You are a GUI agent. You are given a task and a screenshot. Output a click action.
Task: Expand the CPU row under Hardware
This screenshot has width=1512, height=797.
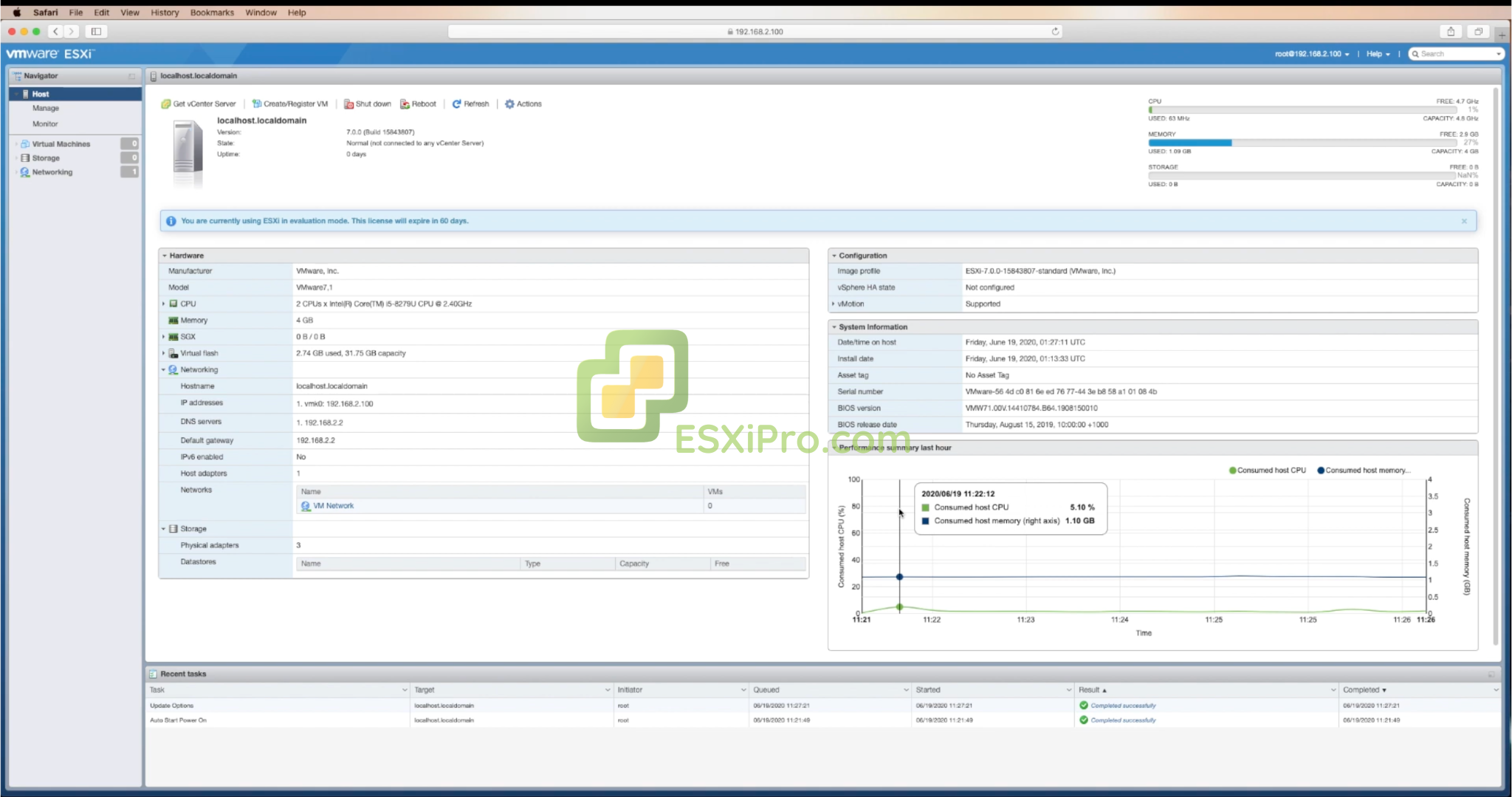tap(164, 303)
